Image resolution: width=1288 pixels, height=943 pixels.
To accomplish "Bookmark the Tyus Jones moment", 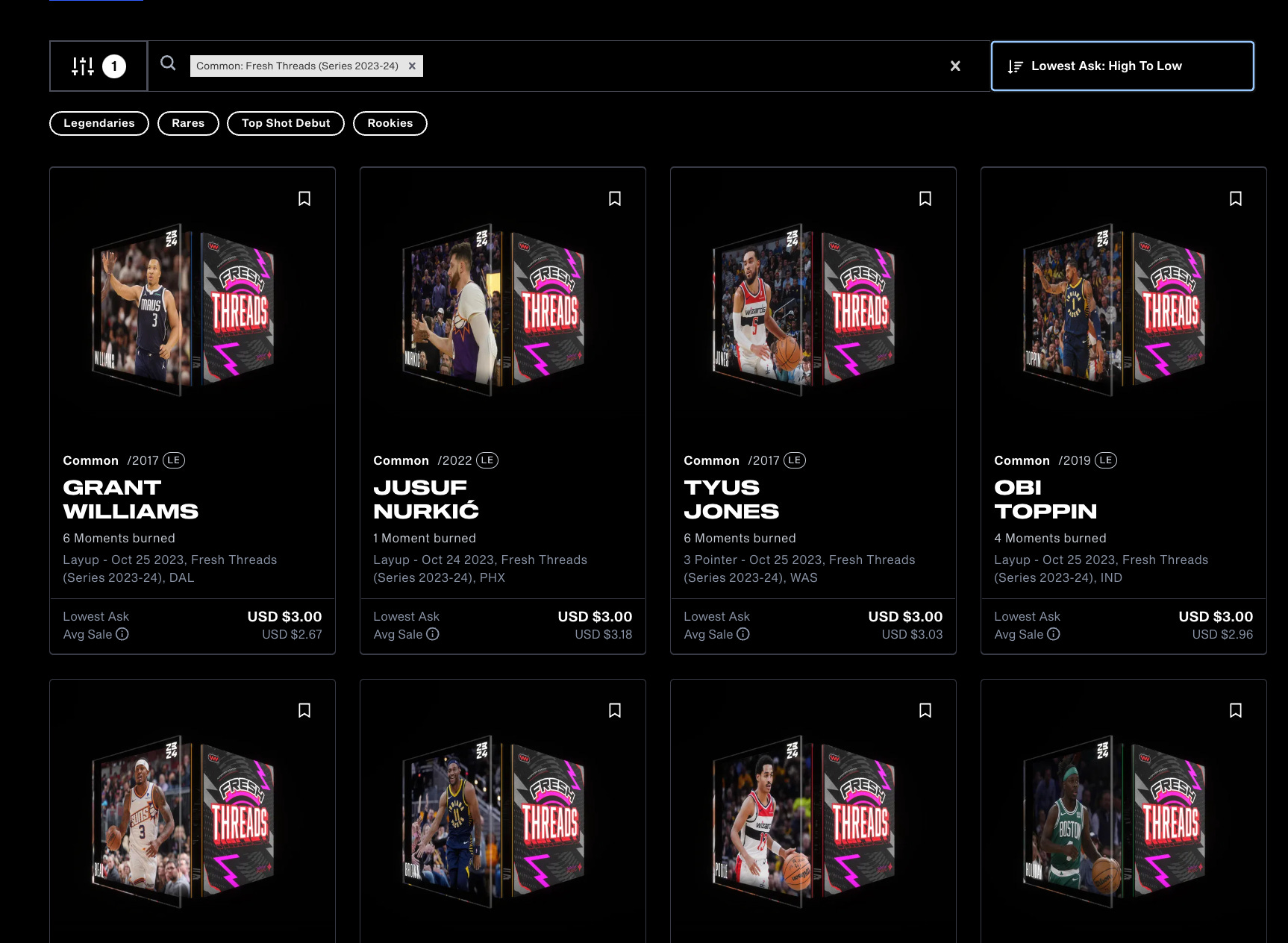I will pyautogui.click(x=925, y=198).
